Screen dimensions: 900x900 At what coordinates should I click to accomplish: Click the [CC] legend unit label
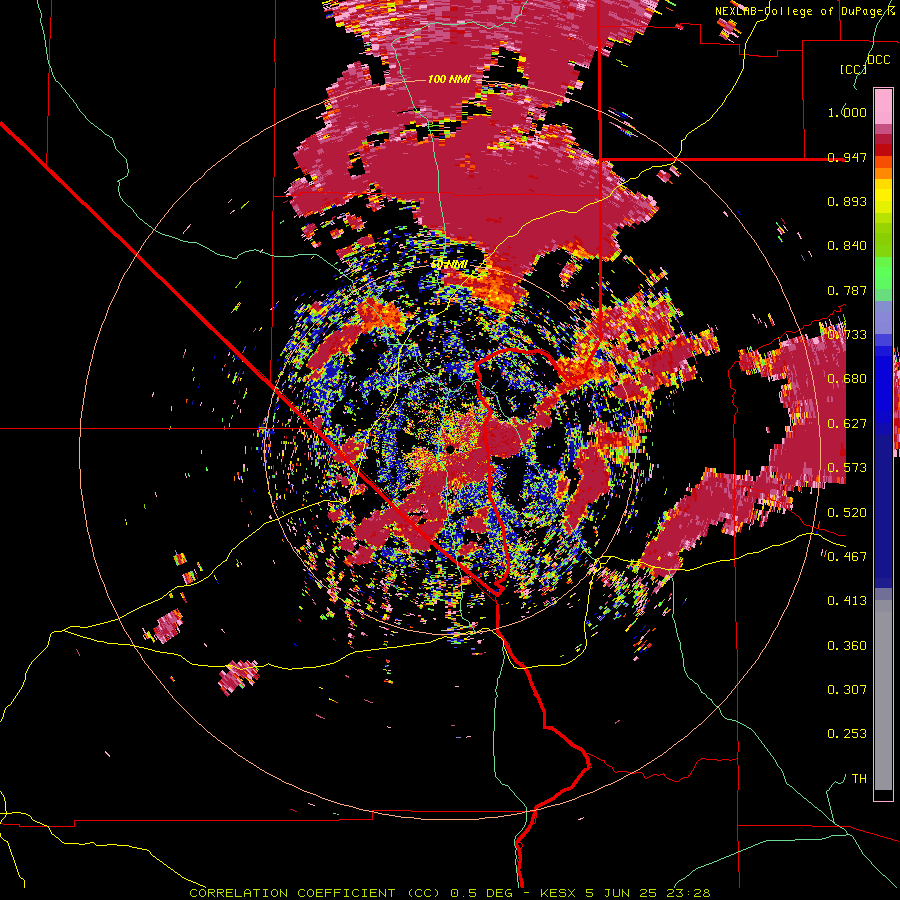[854, 69]
